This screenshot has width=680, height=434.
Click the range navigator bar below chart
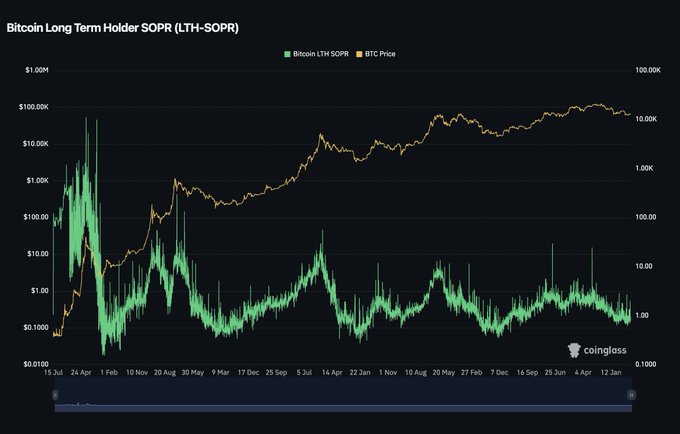pyautogui.click(x=343, y=394)
